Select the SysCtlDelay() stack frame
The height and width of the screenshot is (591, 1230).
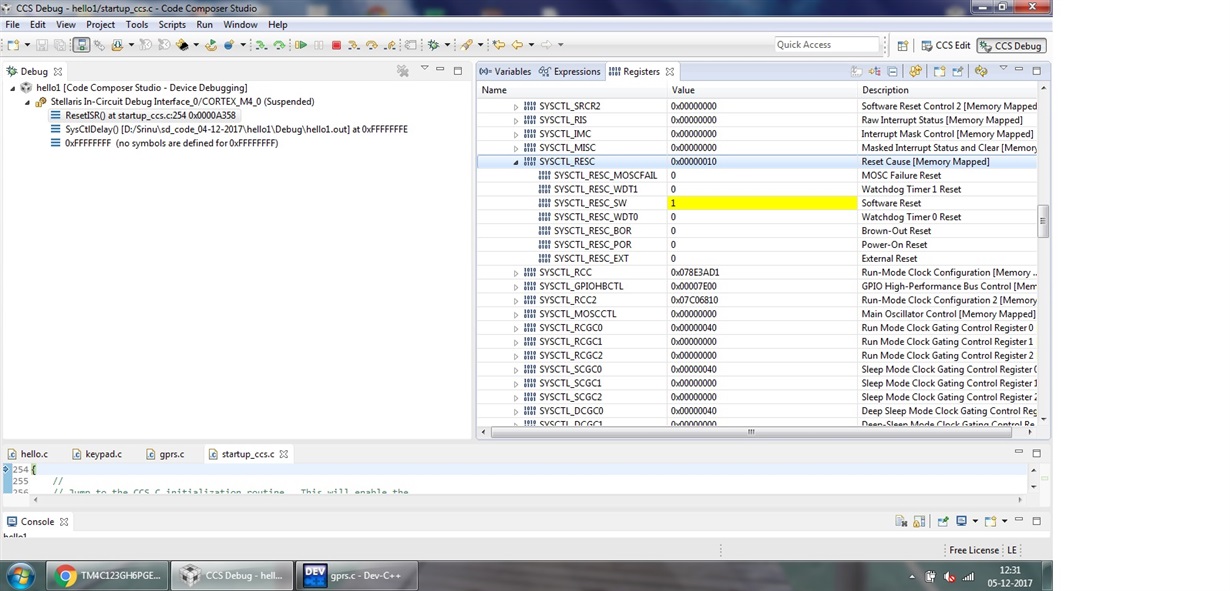(x=229, y=130)
